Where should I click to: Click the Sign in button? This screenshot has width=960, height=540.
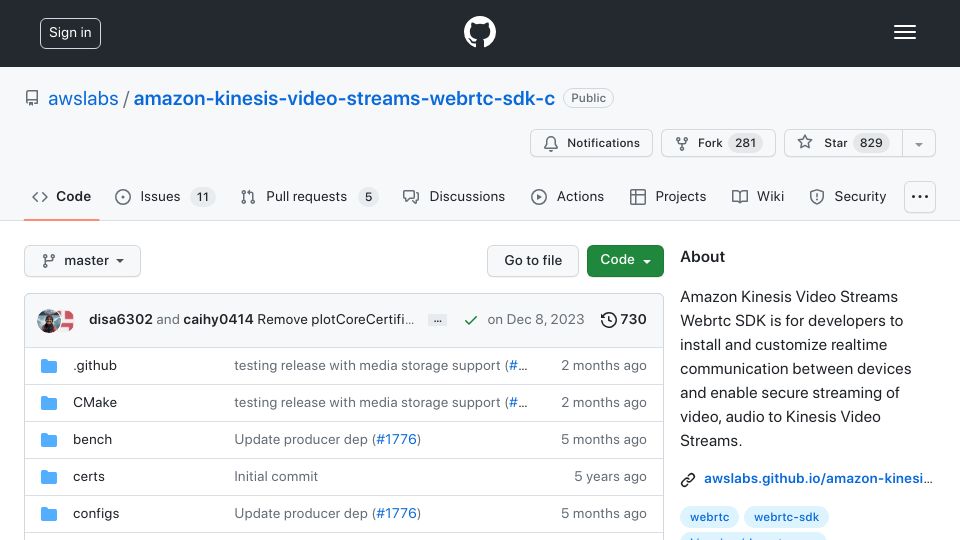pos(70,33)
